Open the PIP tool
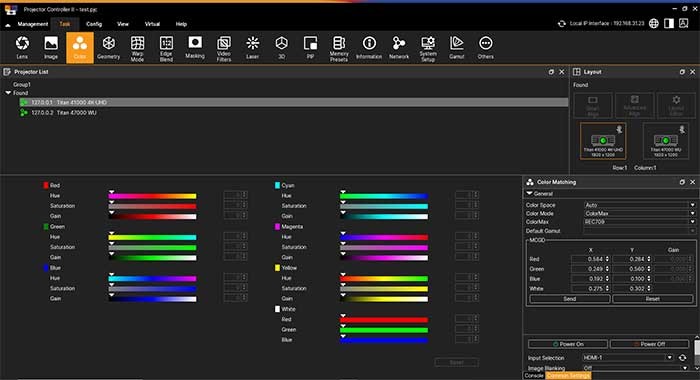Screen dimensions: 700x380 click(310, 48)
